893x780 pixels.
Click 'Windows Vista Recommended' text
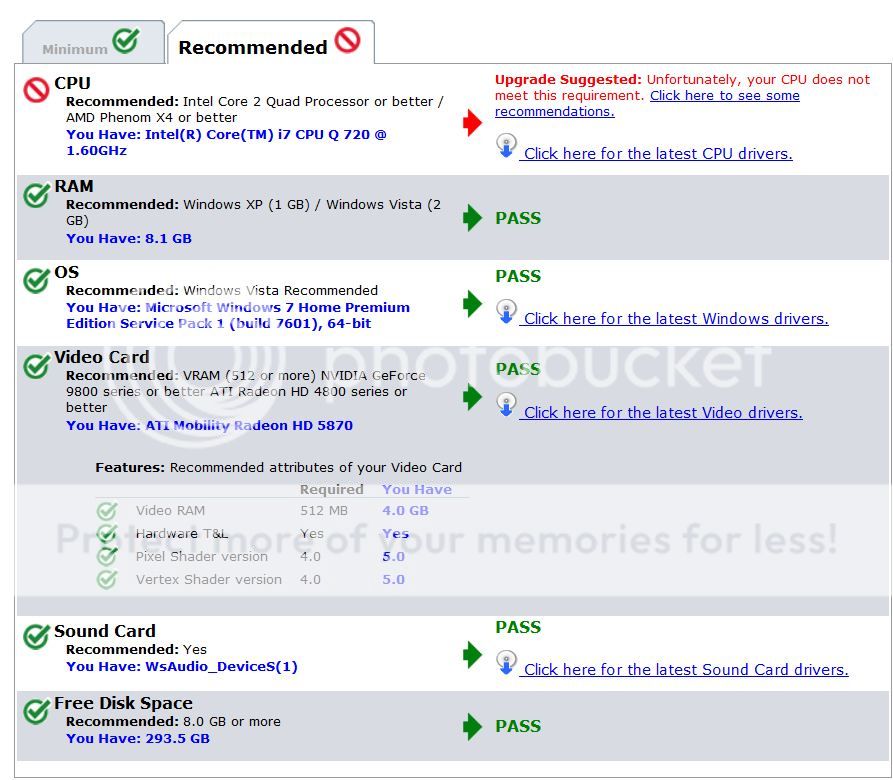(x=280, y=290)
